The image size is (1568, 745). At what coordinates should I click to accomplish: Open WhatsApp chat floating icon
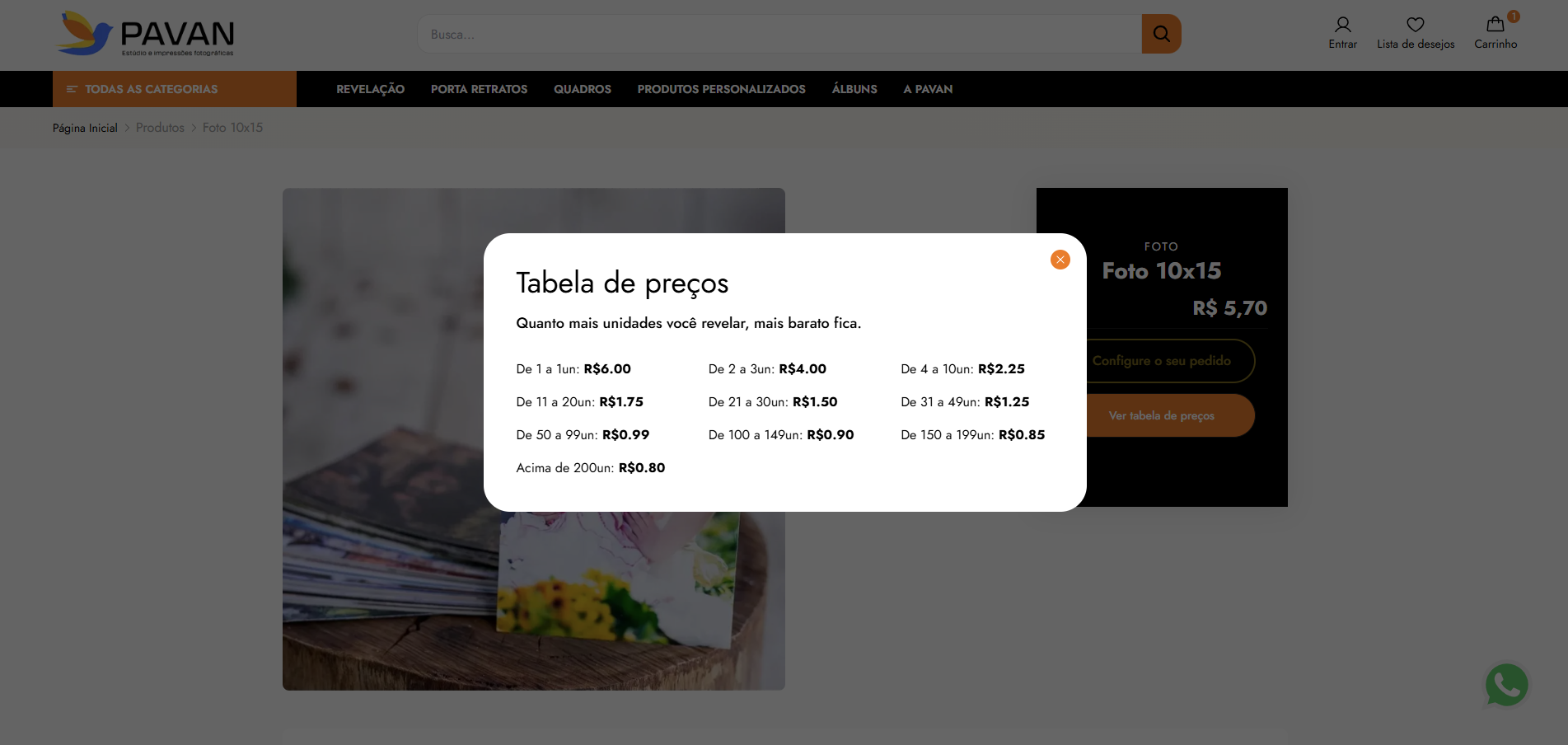(x=1506, y=685)
